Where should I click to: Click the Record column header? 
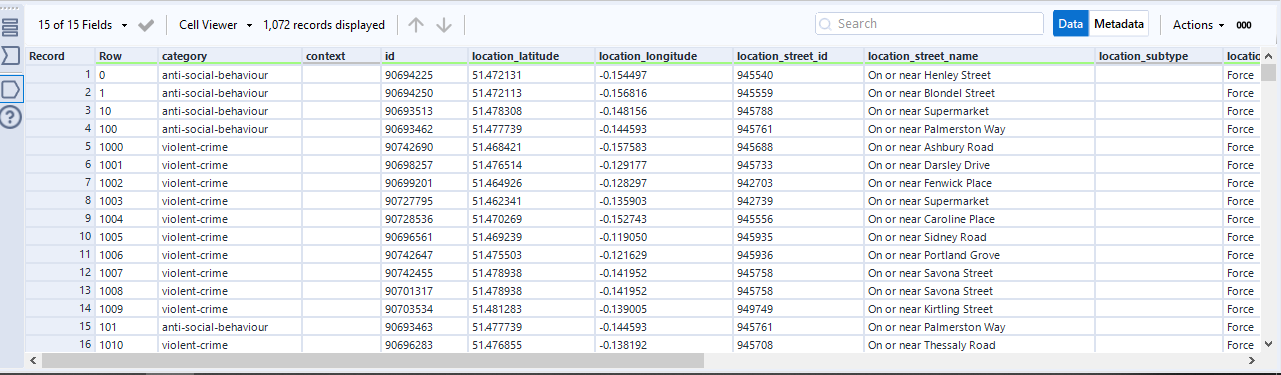60,56
